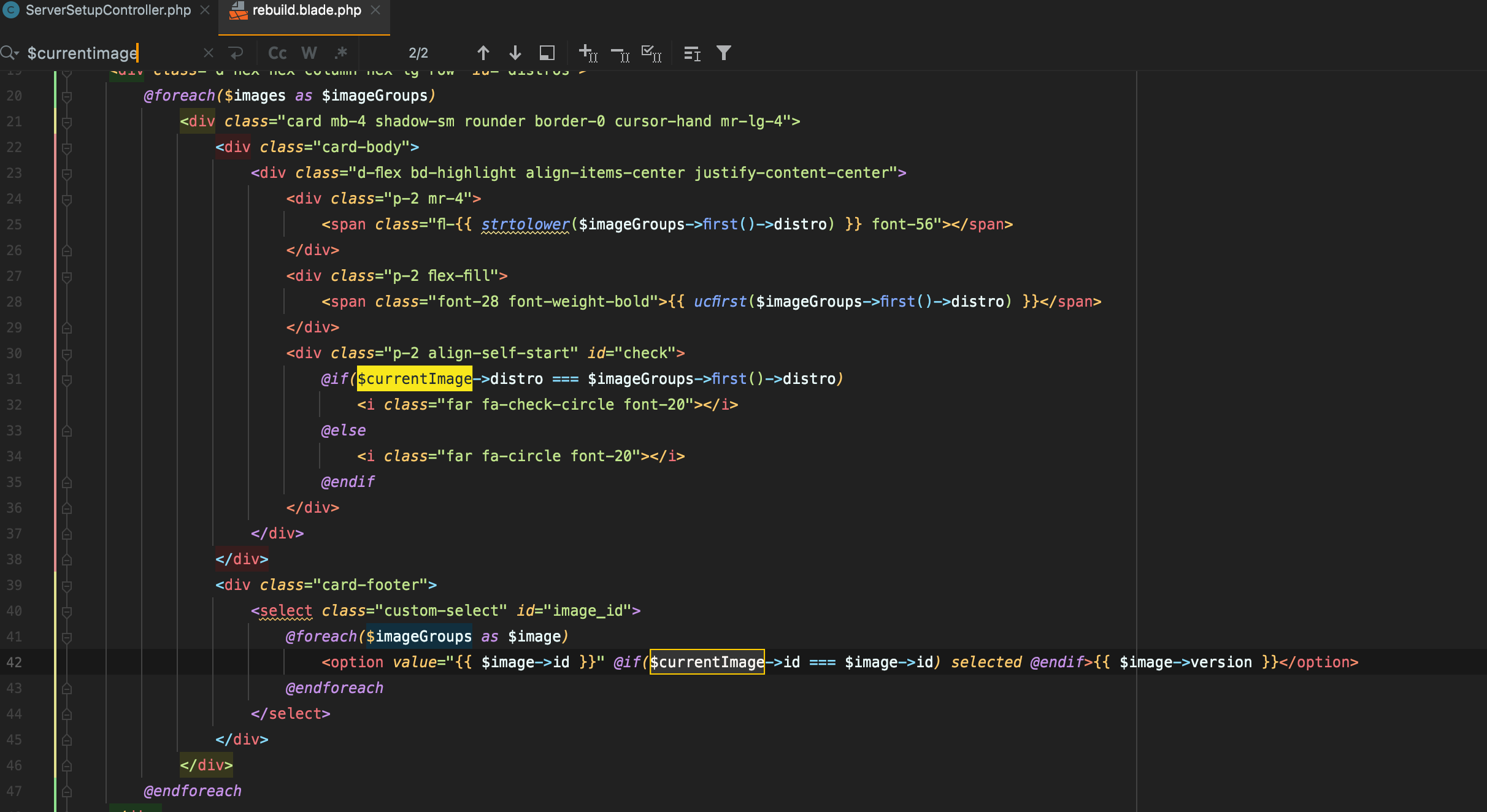Go to previous search occurrence arrow
This screenshot has height=812, width=1487.
tap(483, 53)
